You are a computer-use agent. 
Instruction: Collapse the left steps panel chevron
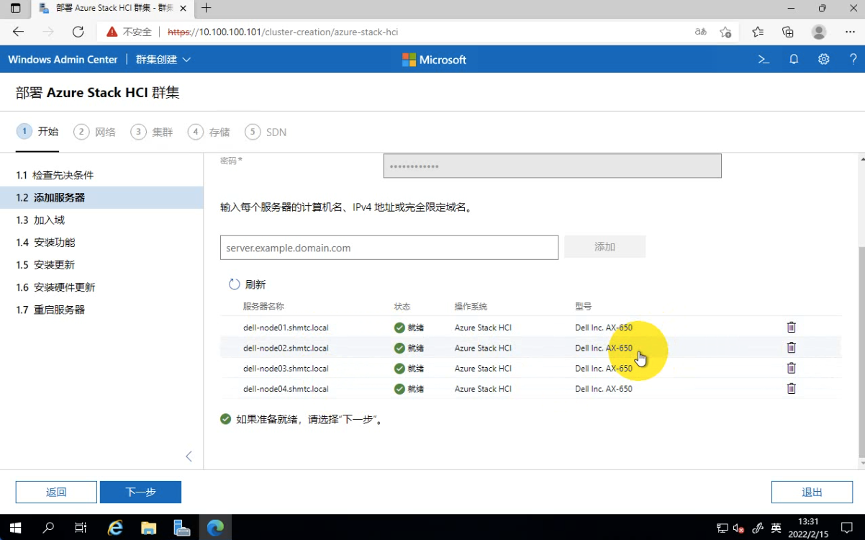click(189, 456)
